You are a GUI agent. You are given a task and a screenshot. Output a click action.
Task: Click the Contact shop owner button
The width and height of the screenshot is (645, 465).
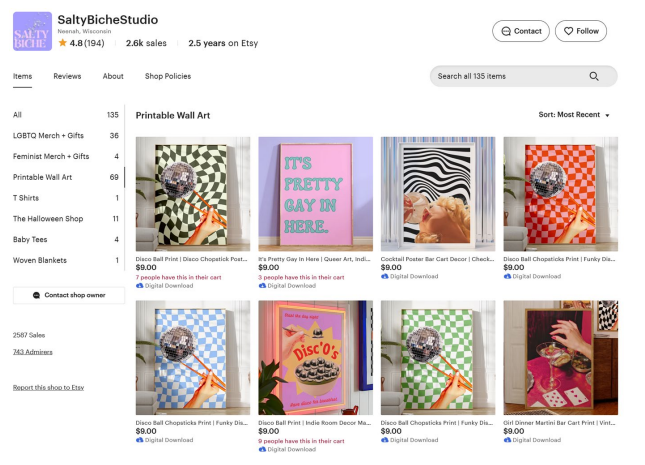(x=69, y=295)
